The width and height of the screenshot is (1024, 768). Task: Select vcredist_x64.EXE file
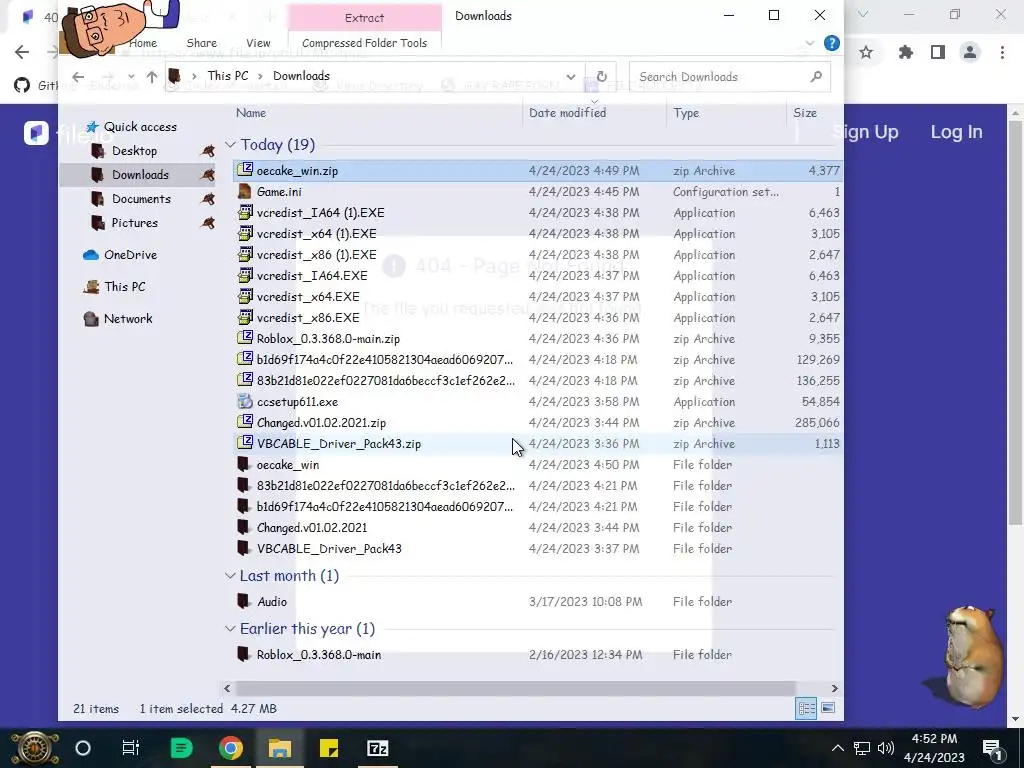coord(308,296)
